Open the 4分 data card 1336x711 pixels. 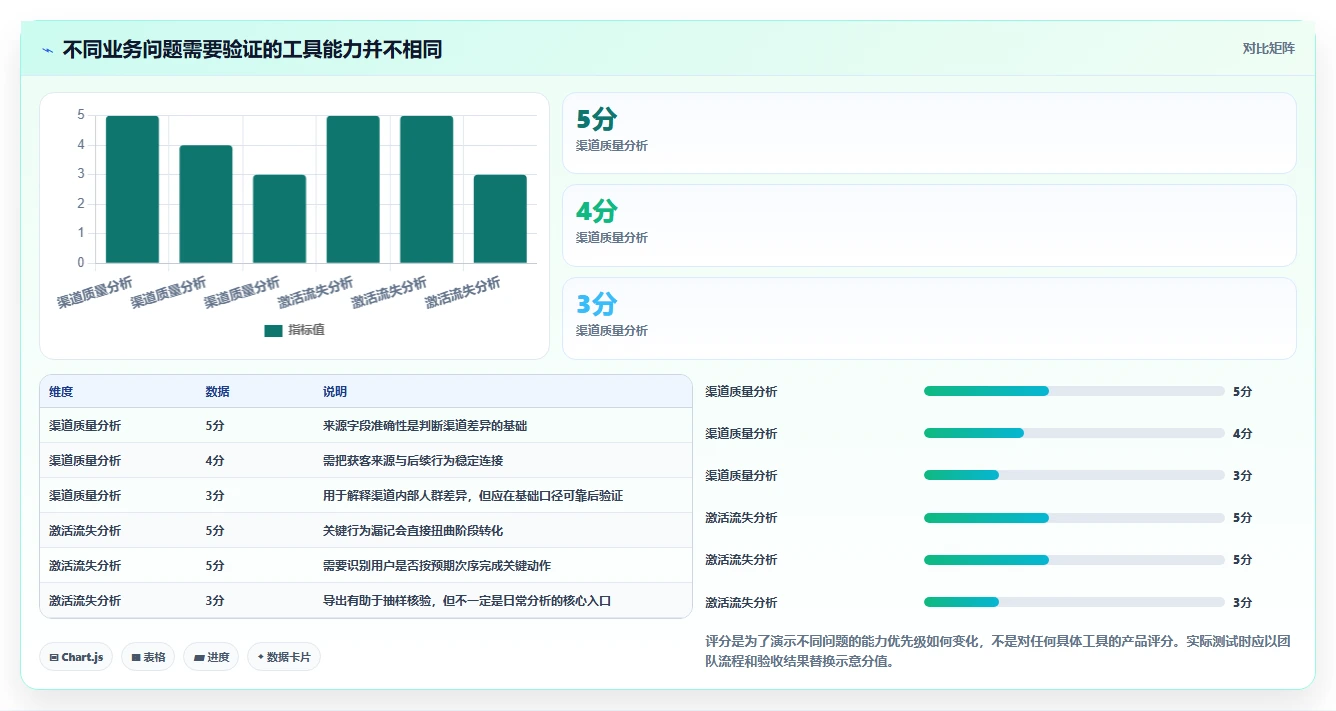pyautogui.click(x=929, y=225)
